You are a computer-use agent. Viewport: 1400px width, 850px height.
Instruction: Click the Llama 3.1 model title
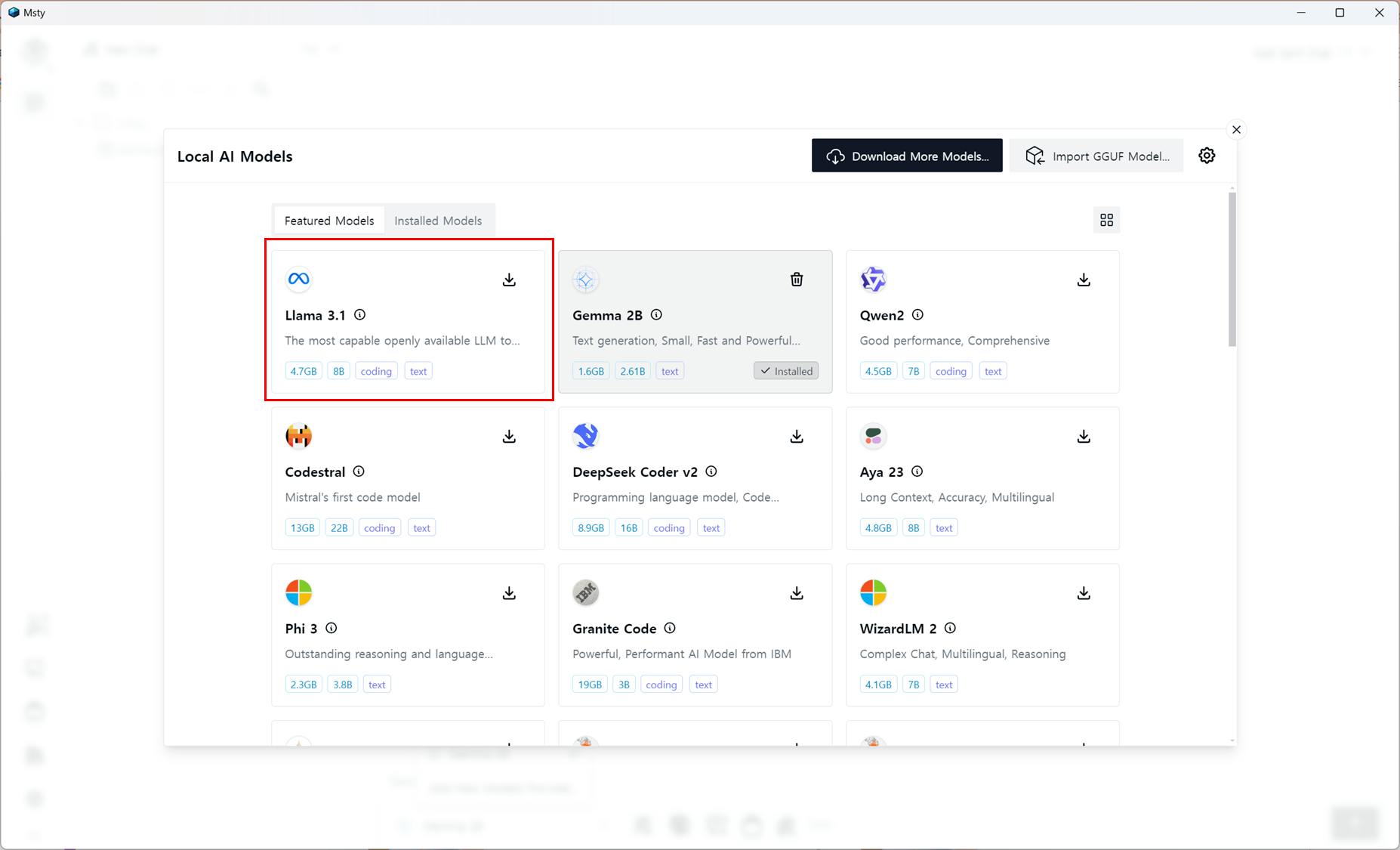point(316,315)
